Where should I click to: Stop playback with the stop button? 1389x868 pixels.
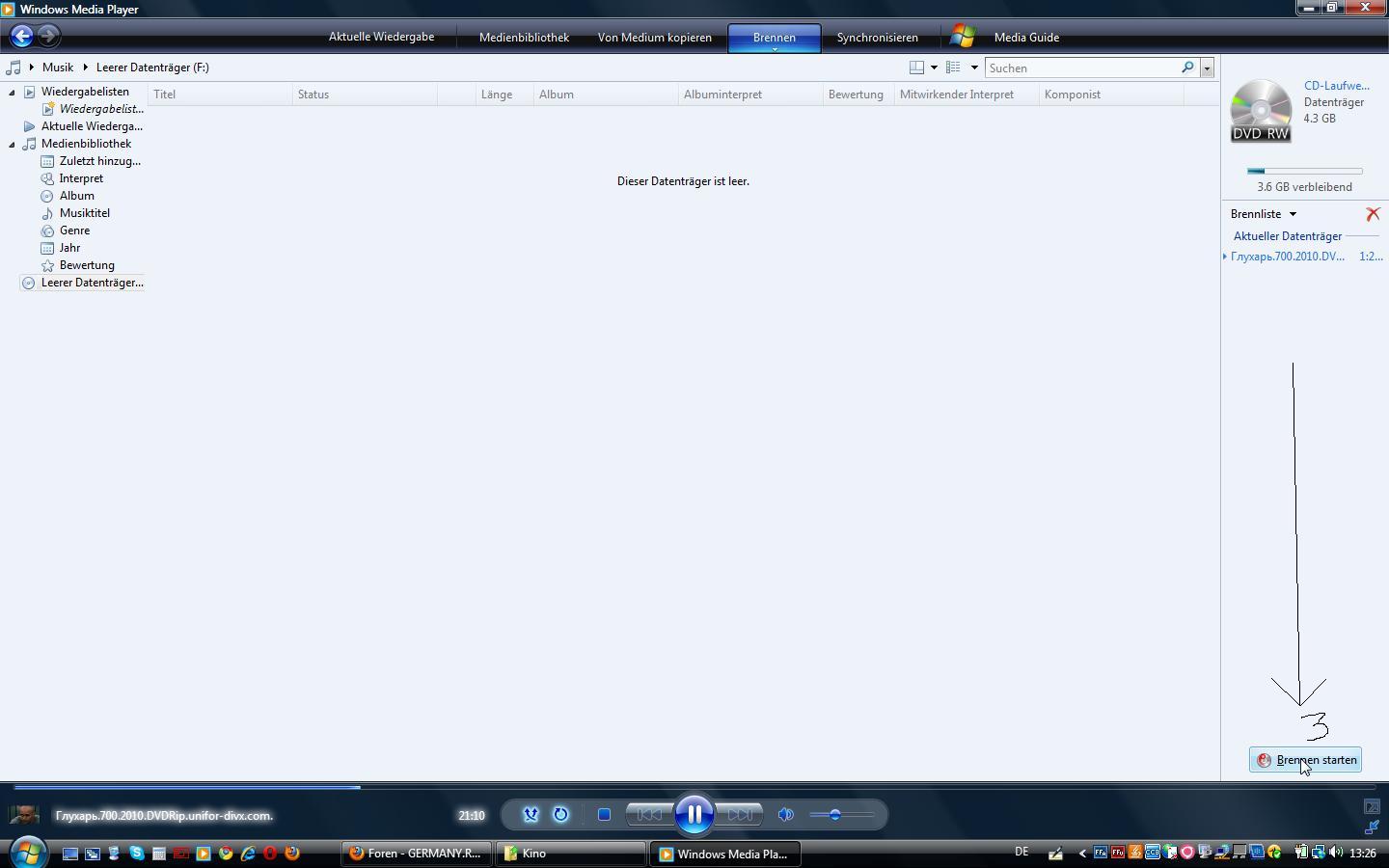604,815
